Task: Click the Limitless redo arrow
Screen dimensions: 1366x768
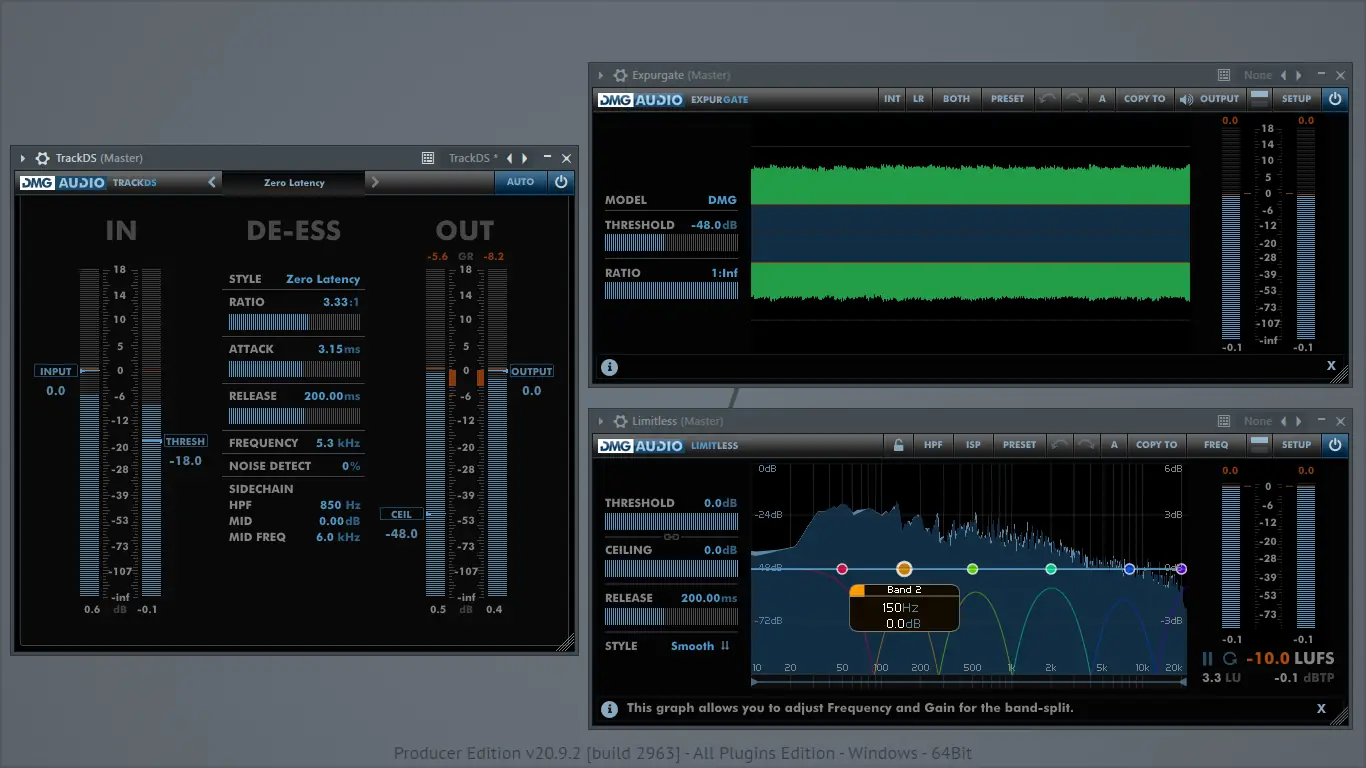Action: (x=1085, y=445)
